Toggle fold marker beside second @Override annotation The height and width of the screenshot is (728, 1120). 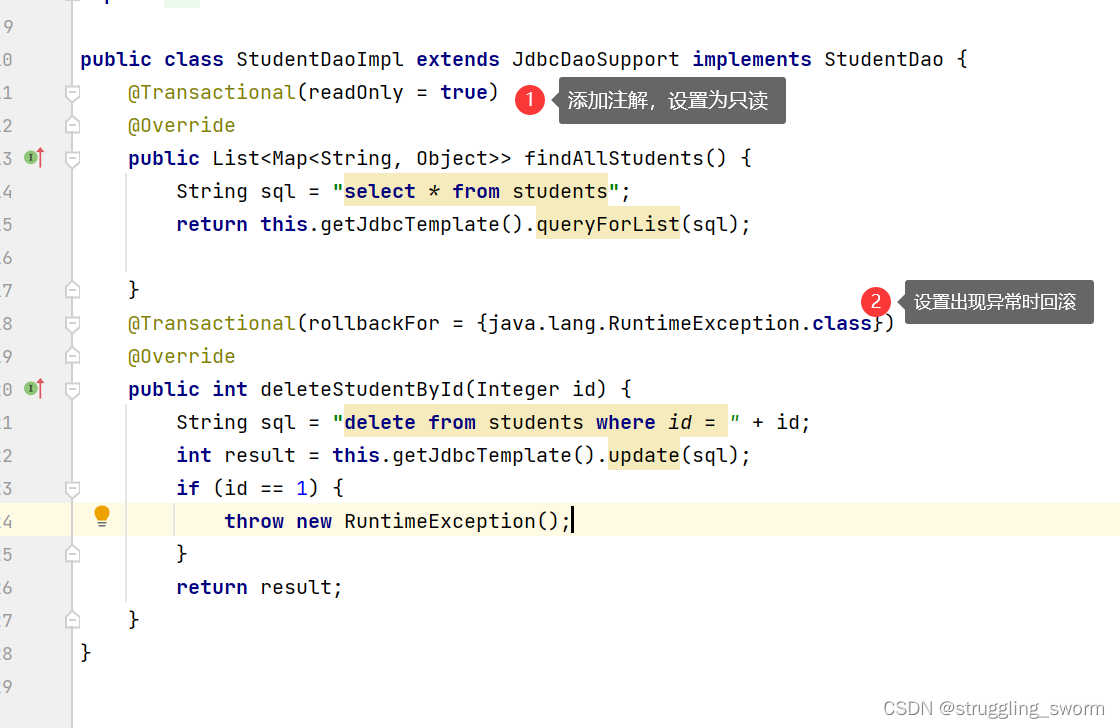pyautogui.click(x=72, y=356)
